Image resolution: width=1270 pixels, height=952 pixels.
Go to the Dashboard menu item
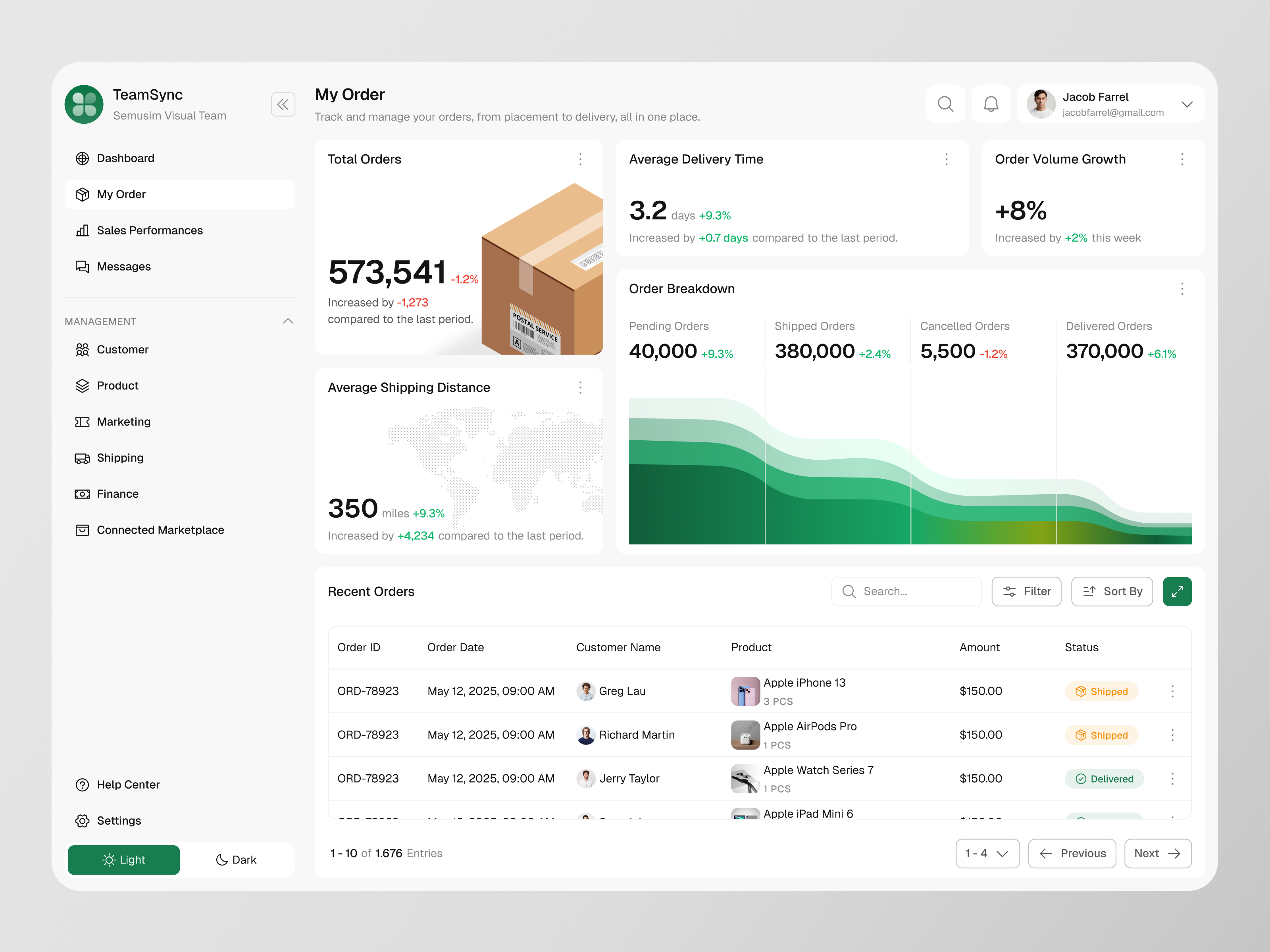coord(125,158)
